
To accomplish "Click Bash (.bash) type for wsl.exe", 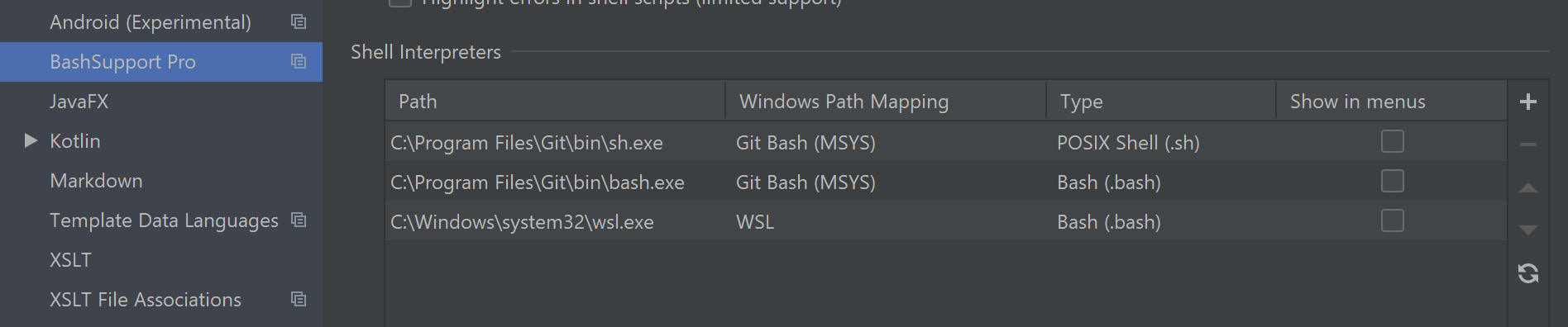I will [1109, 222].
